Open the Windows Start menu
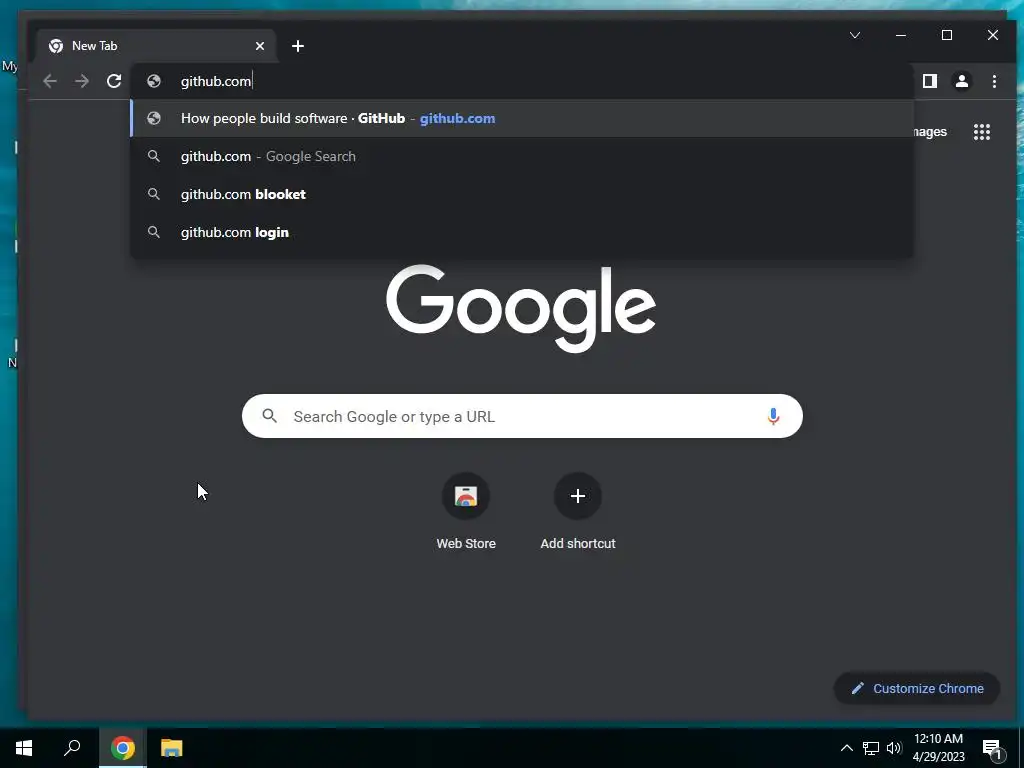 point(24,748)
